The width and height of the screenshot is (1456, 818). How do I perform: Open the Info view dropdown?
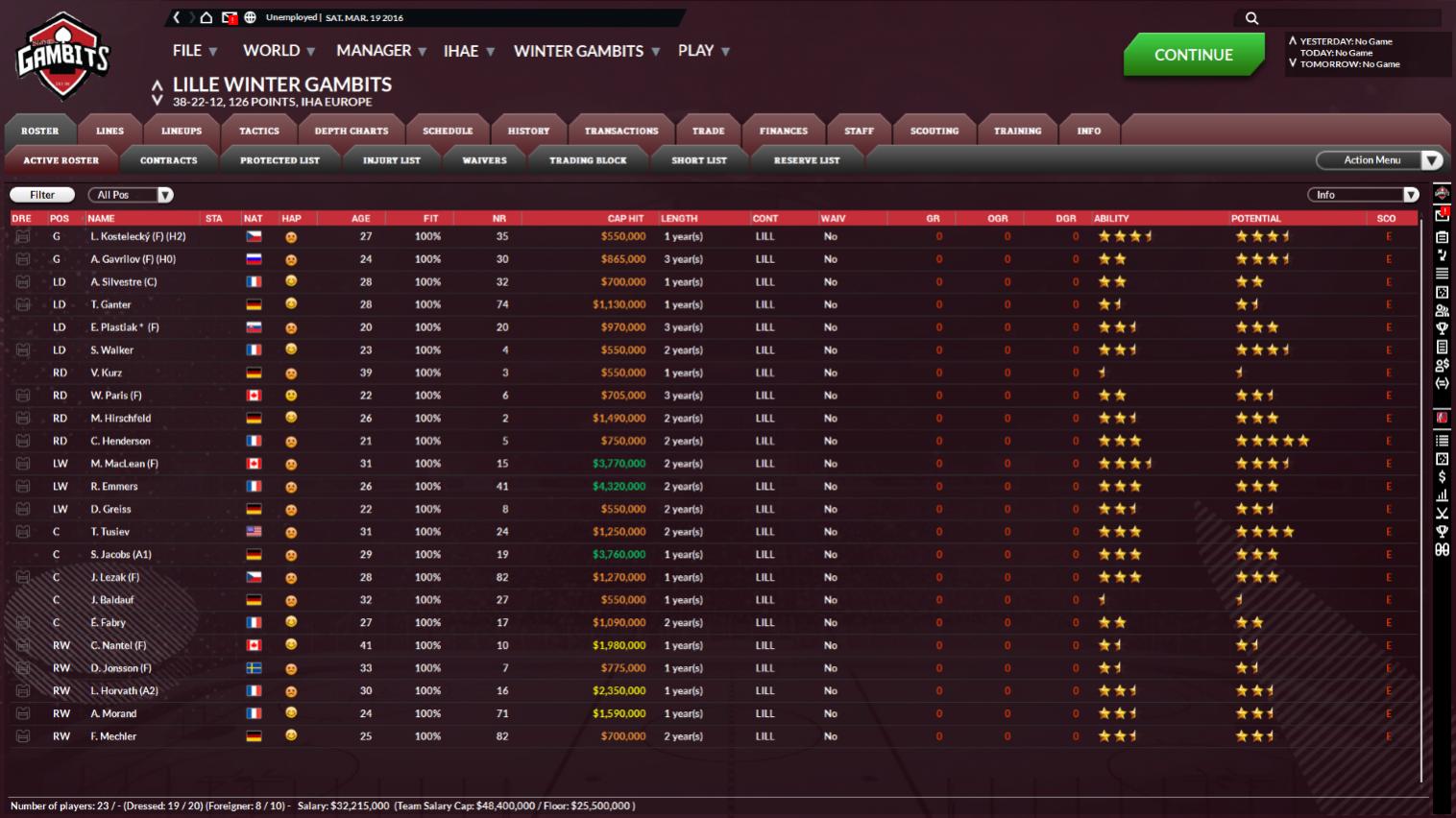pyautogui.click(x=1363, y=195)
